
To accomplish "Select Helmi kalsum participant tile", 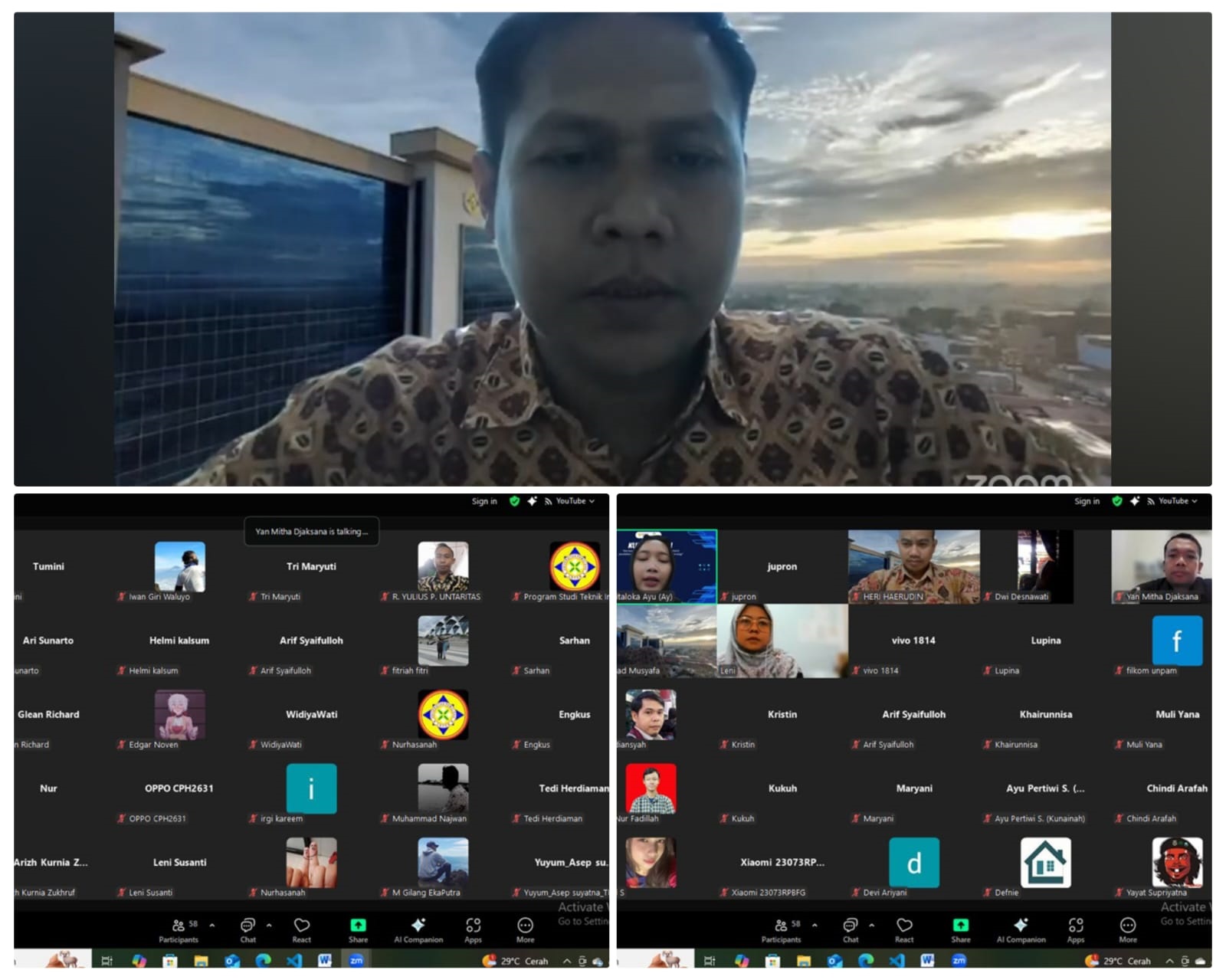I will (x=179, y=641).
